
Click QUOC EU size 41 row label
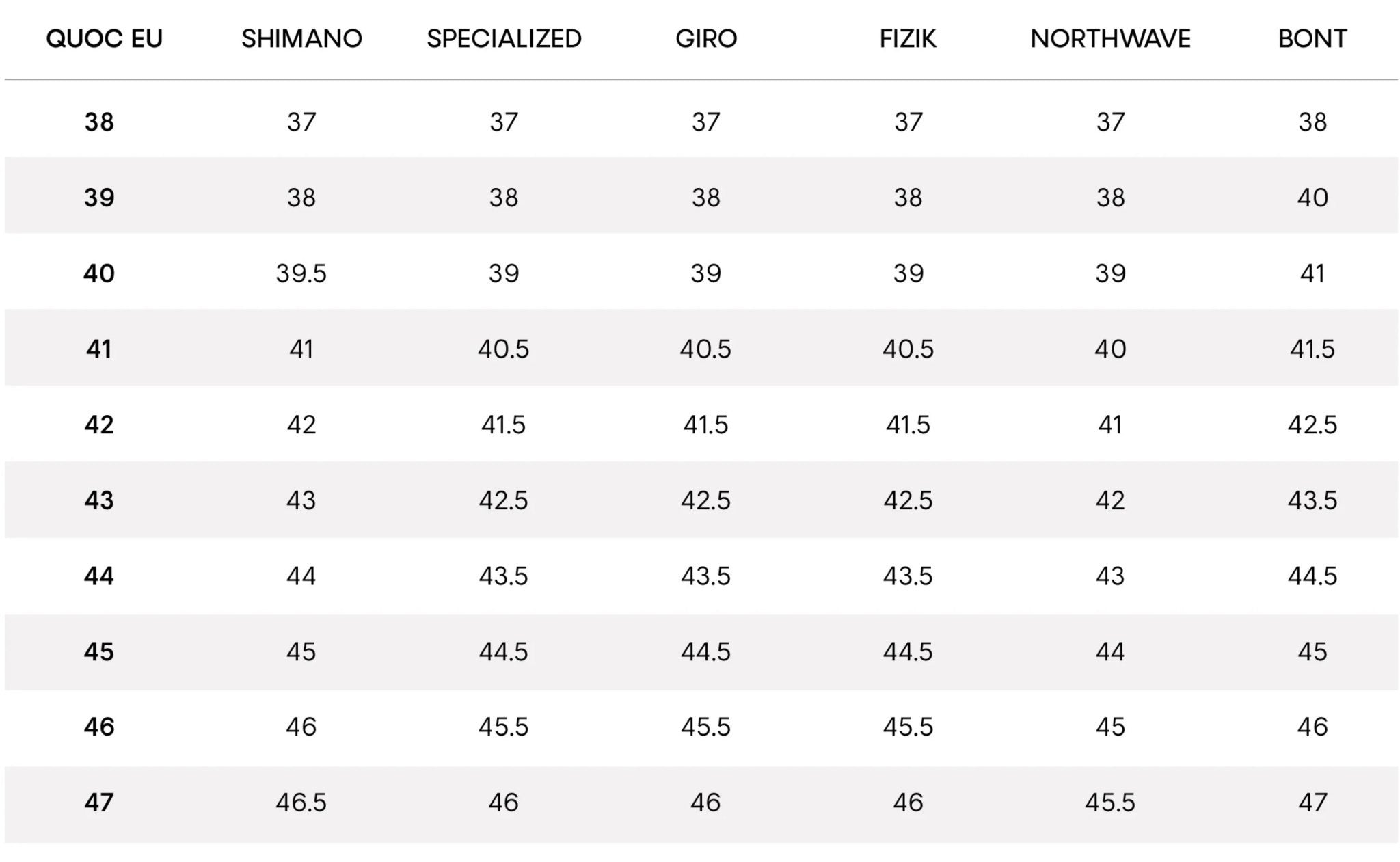pyautogui.click(x=99, y=349)
